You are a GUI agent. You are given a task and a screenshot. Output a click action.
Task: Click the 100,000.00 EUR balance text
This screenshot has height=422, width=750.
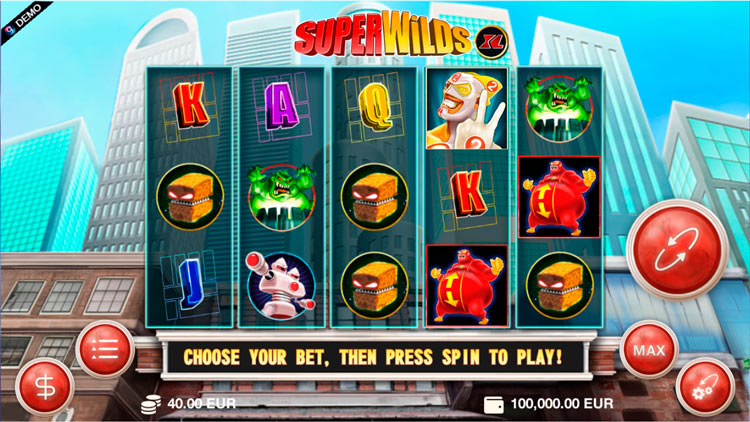pyautogui.click(x=562, y=404)
